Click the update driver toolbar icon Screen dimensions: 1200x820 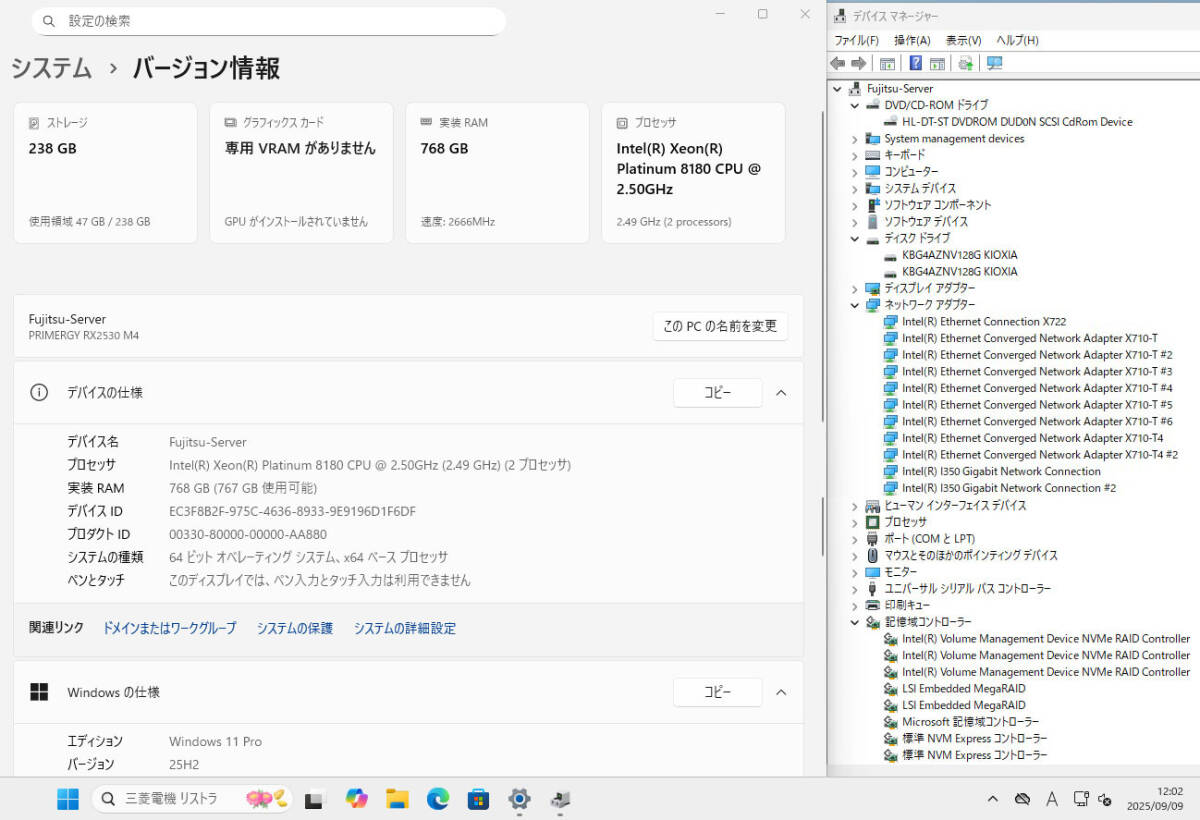pos(965,63)
